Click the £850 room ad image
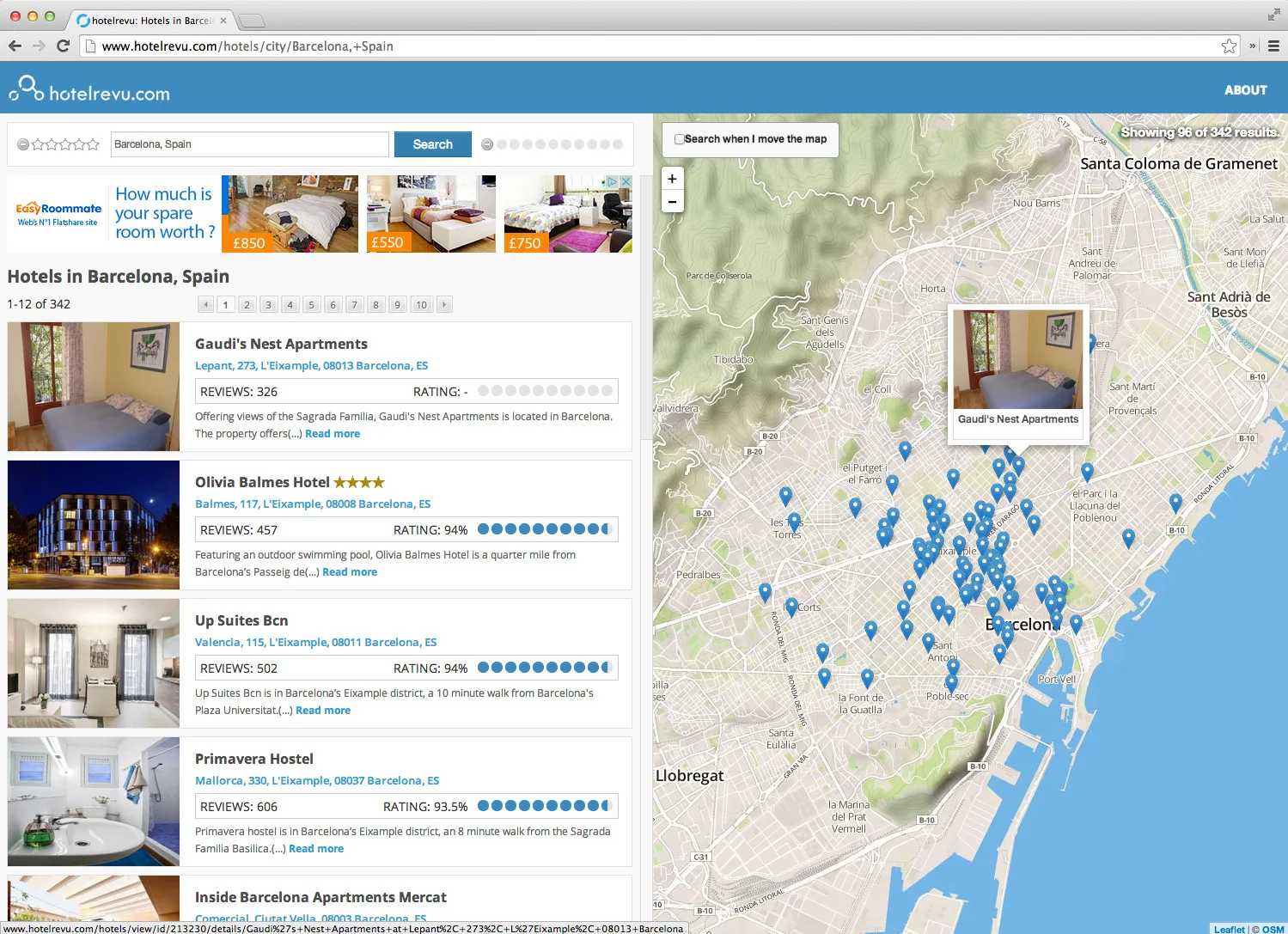 290,214
